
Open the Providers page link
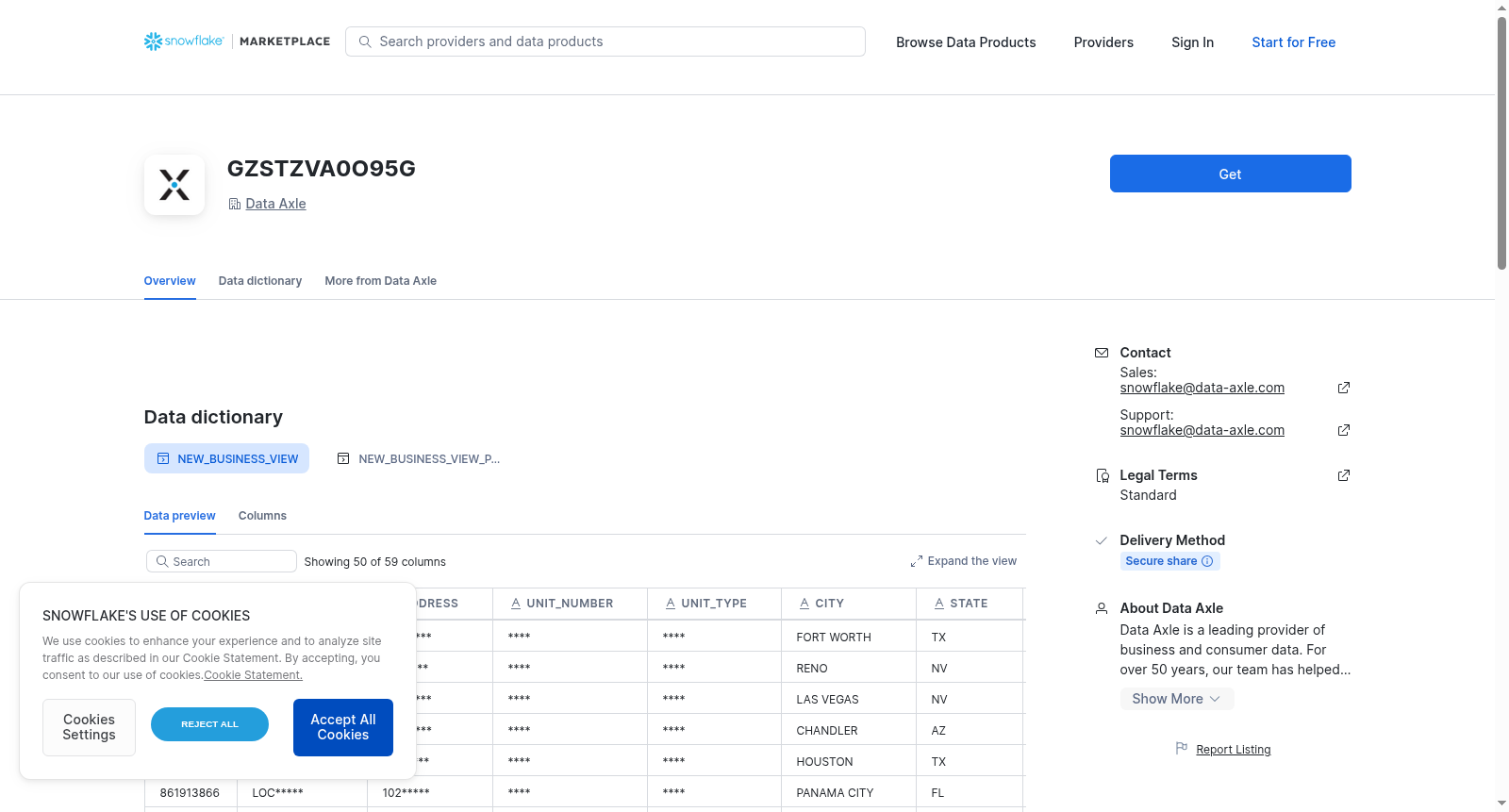coord(1103,42)
